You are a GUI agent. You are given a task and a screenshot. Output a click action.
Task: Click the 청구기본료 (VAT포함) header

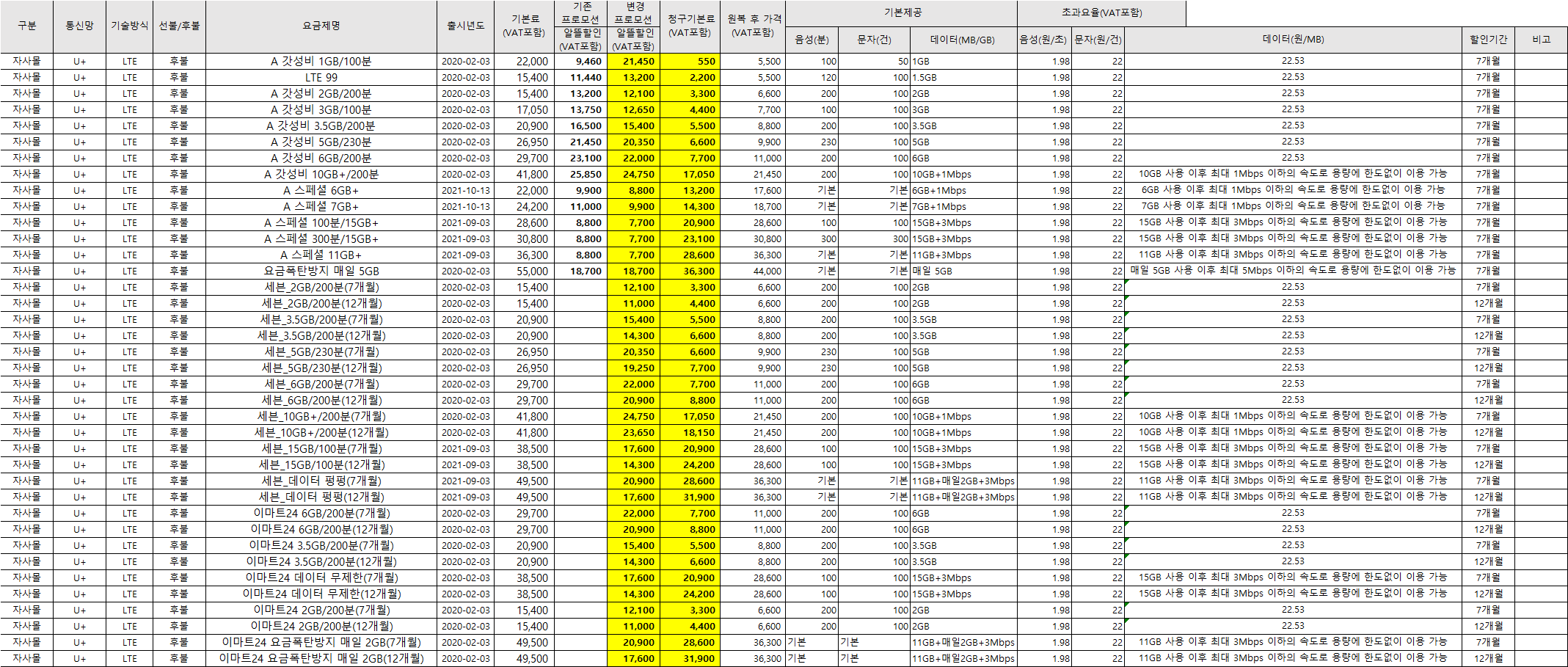click(690, 26)
